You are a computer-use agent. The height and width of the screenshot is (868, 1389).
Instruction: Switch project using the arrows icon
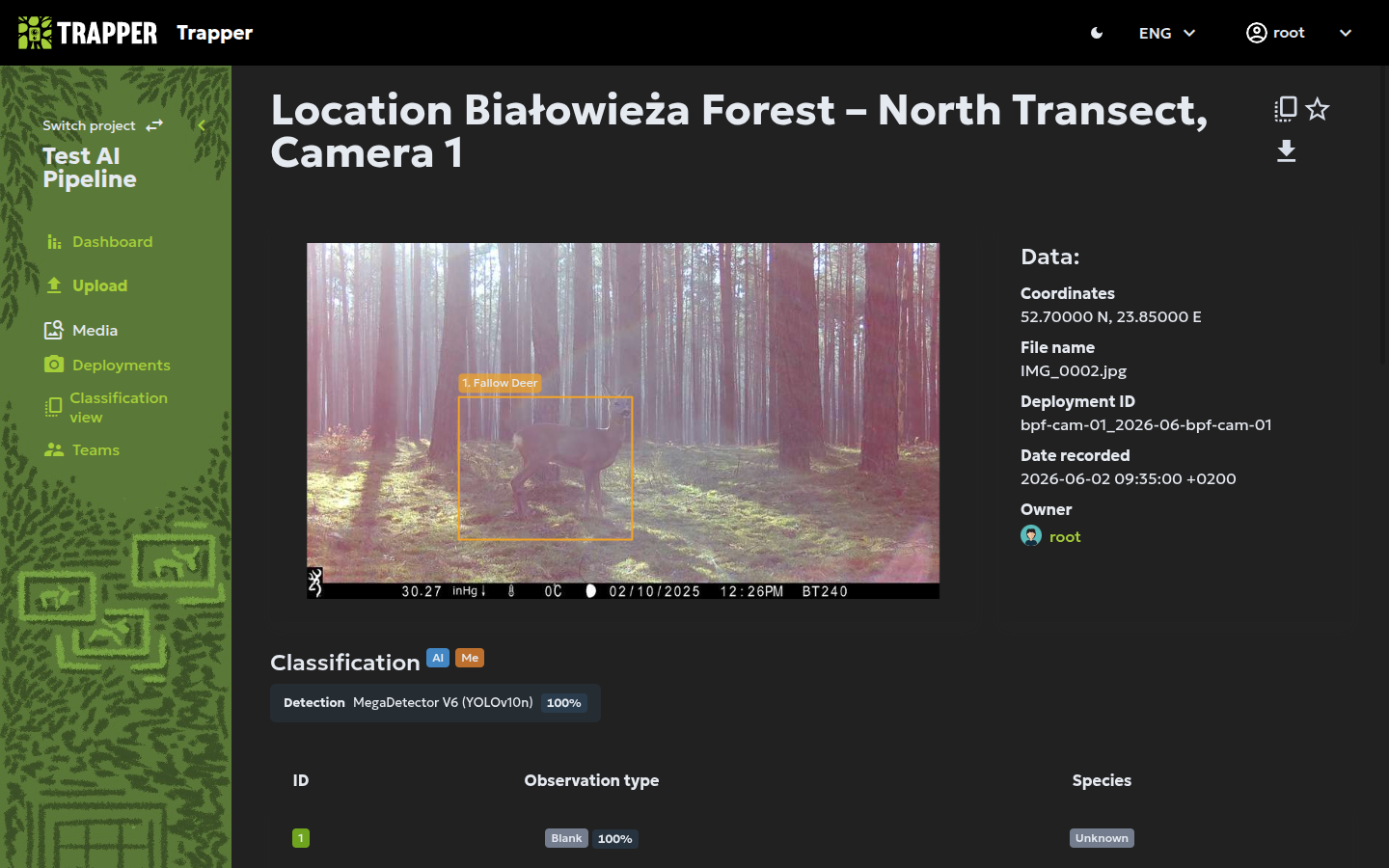154,125
